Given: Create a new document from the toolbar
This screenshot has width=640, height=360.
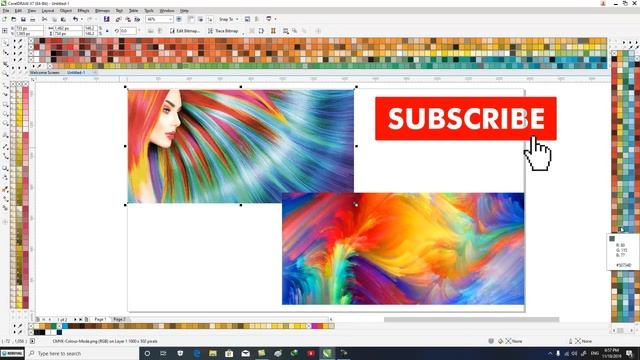Looking at the screenshot, I should click(4, 19).
